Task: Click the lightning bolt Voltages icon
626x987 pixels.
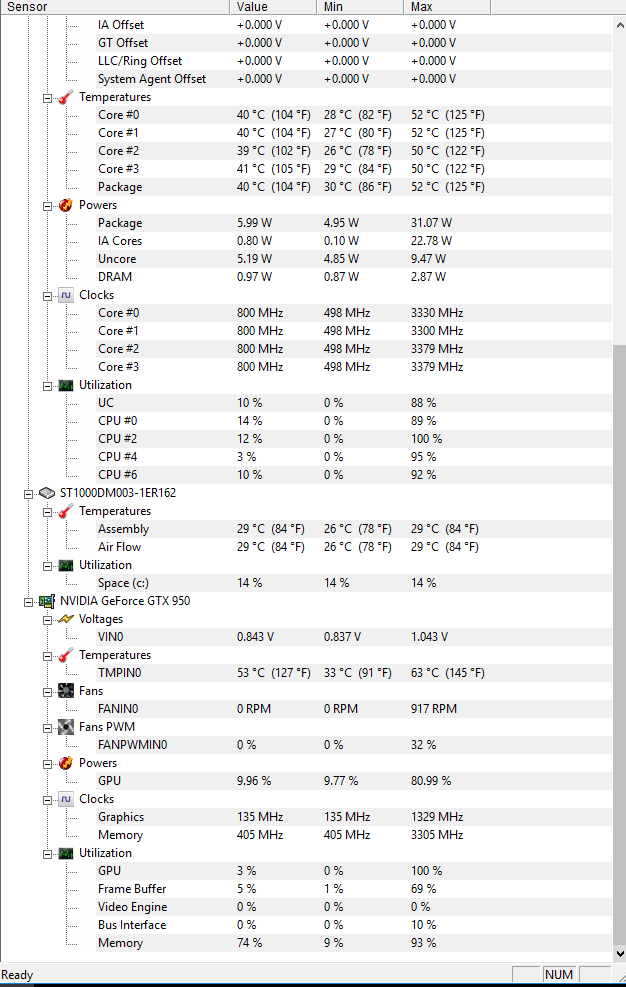Action: tap(65, 619)
